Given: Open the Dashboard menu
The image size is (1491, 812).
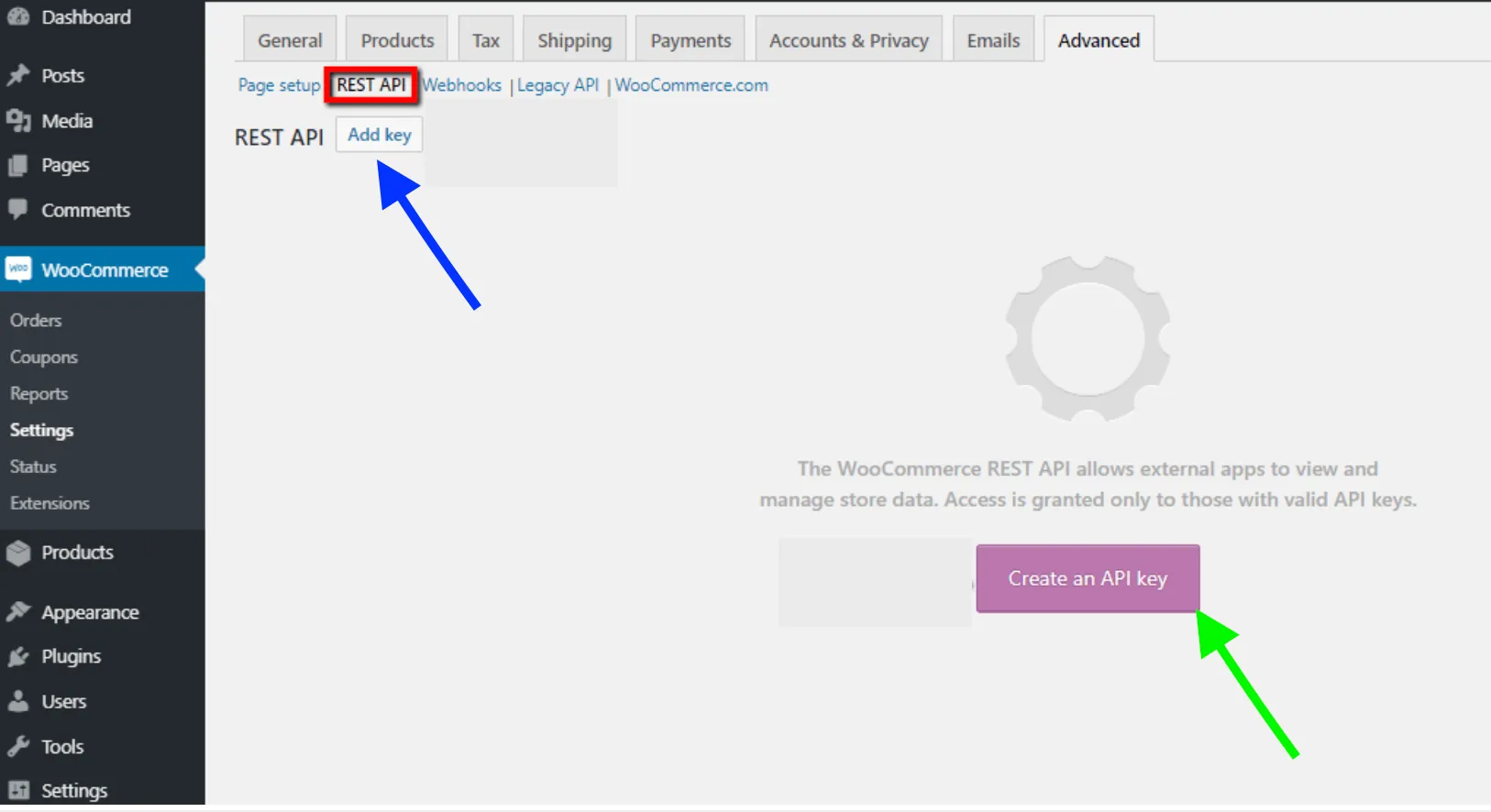Looking at the screenshot, I should tap(86, 16).
